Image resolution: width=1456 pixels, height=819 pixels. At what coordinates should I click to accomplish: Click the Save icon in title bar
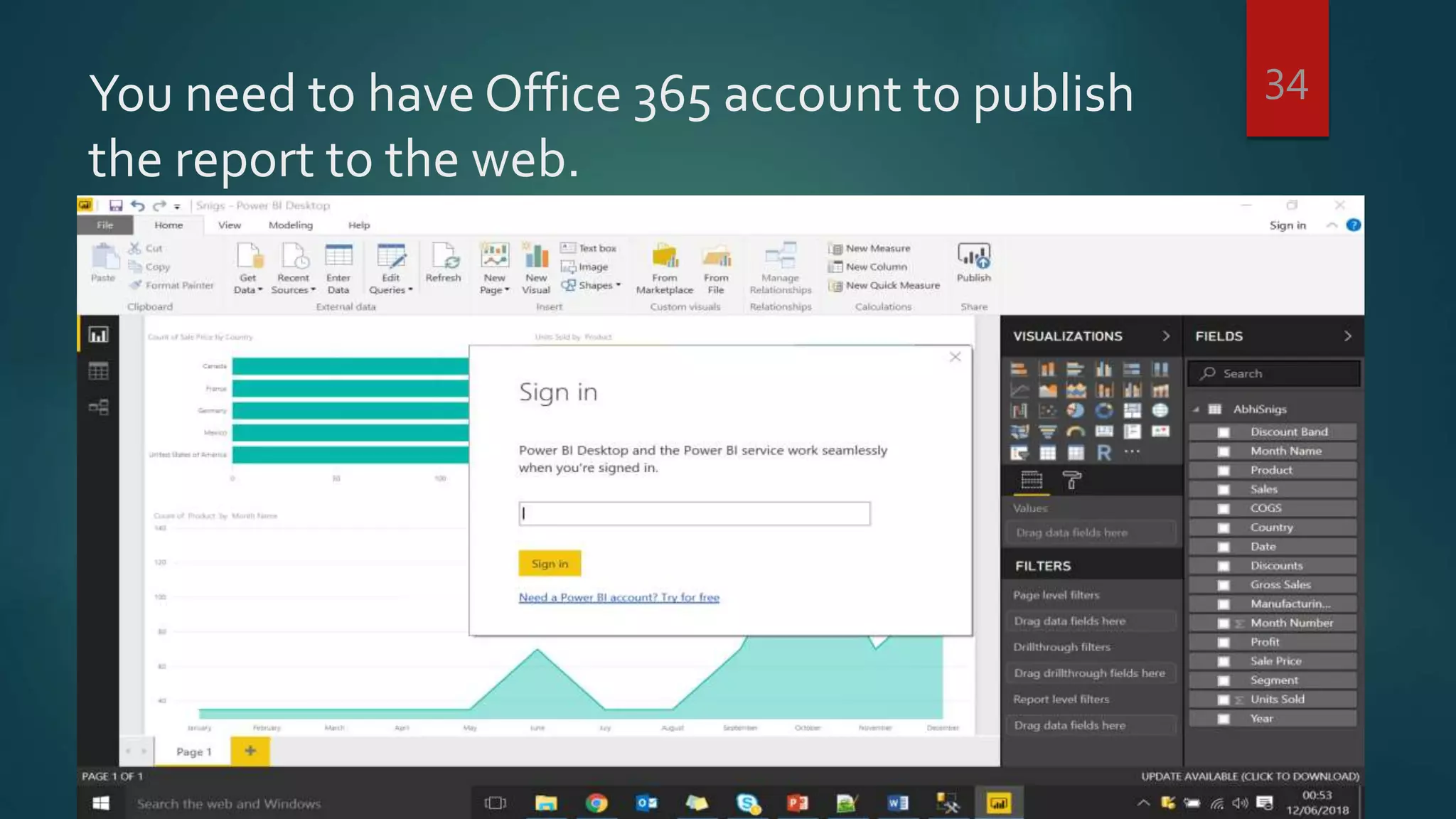pyautogui.click(x=115, y=205)
